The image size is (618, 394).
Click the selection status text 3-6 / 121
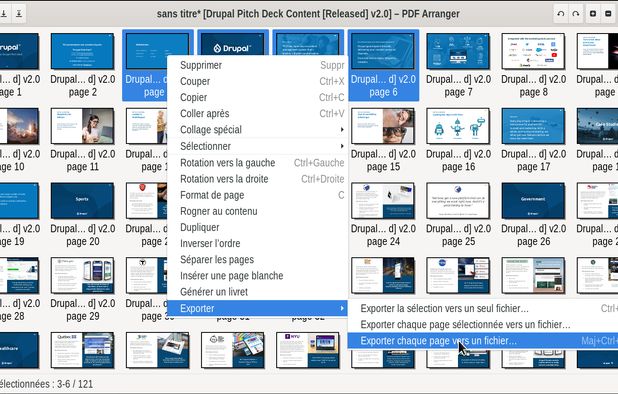tap(47, 384)
